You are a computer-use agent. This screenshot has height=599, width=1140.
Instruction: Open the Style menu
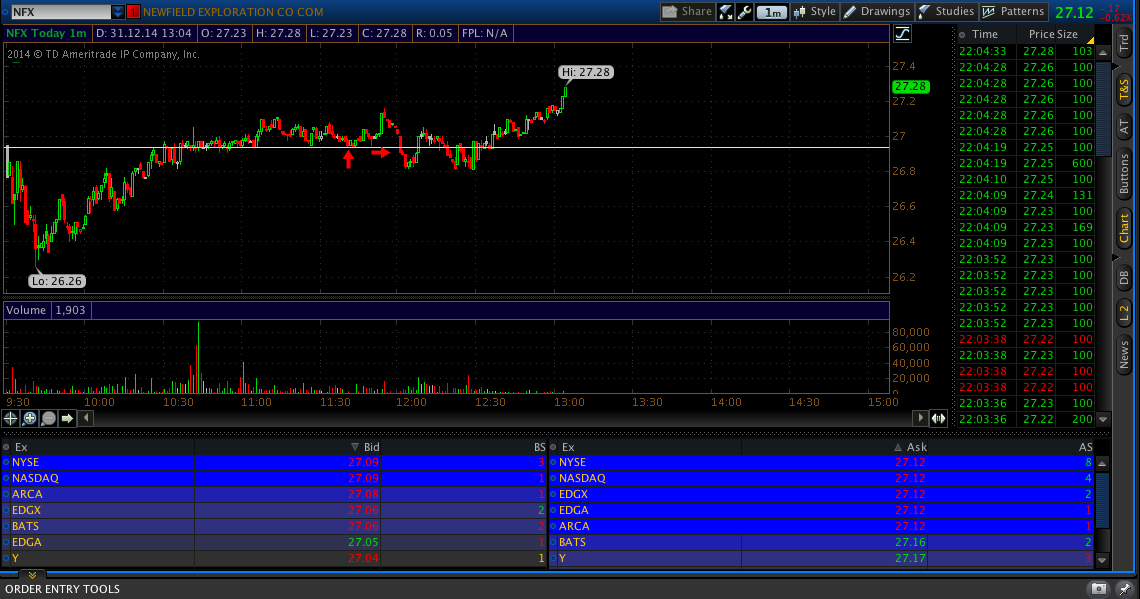point(815,12)
